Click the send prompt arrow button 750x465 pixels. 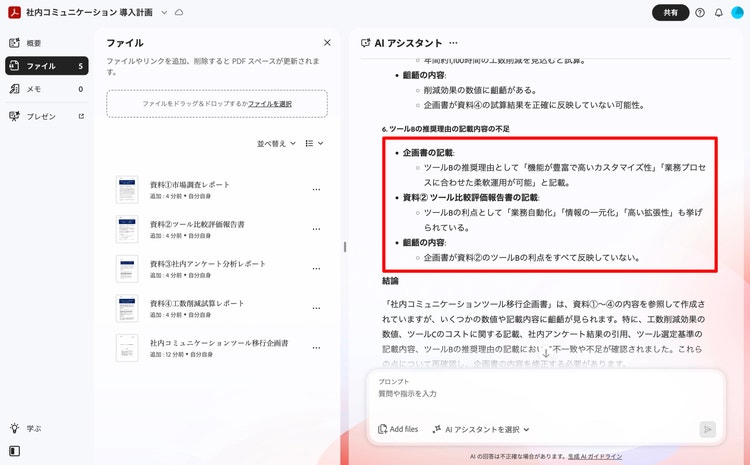click(x=707, y=430)
